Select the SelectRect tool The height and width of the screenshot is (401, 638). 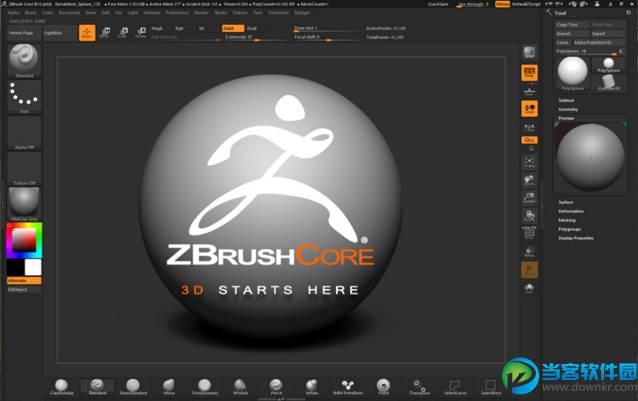click(491, 387)
